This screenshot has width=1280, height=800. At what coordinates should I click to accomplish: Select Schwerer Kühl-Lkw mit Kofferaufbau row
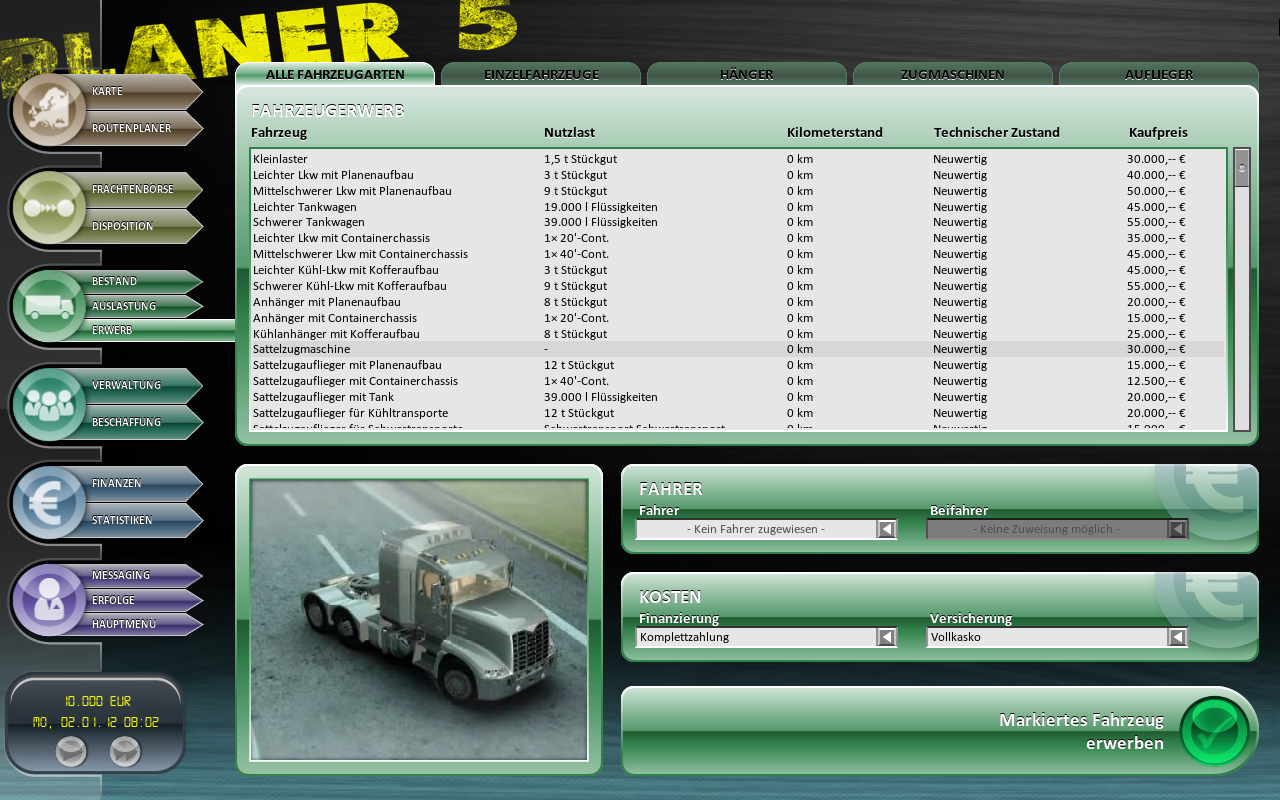[738, 286]
